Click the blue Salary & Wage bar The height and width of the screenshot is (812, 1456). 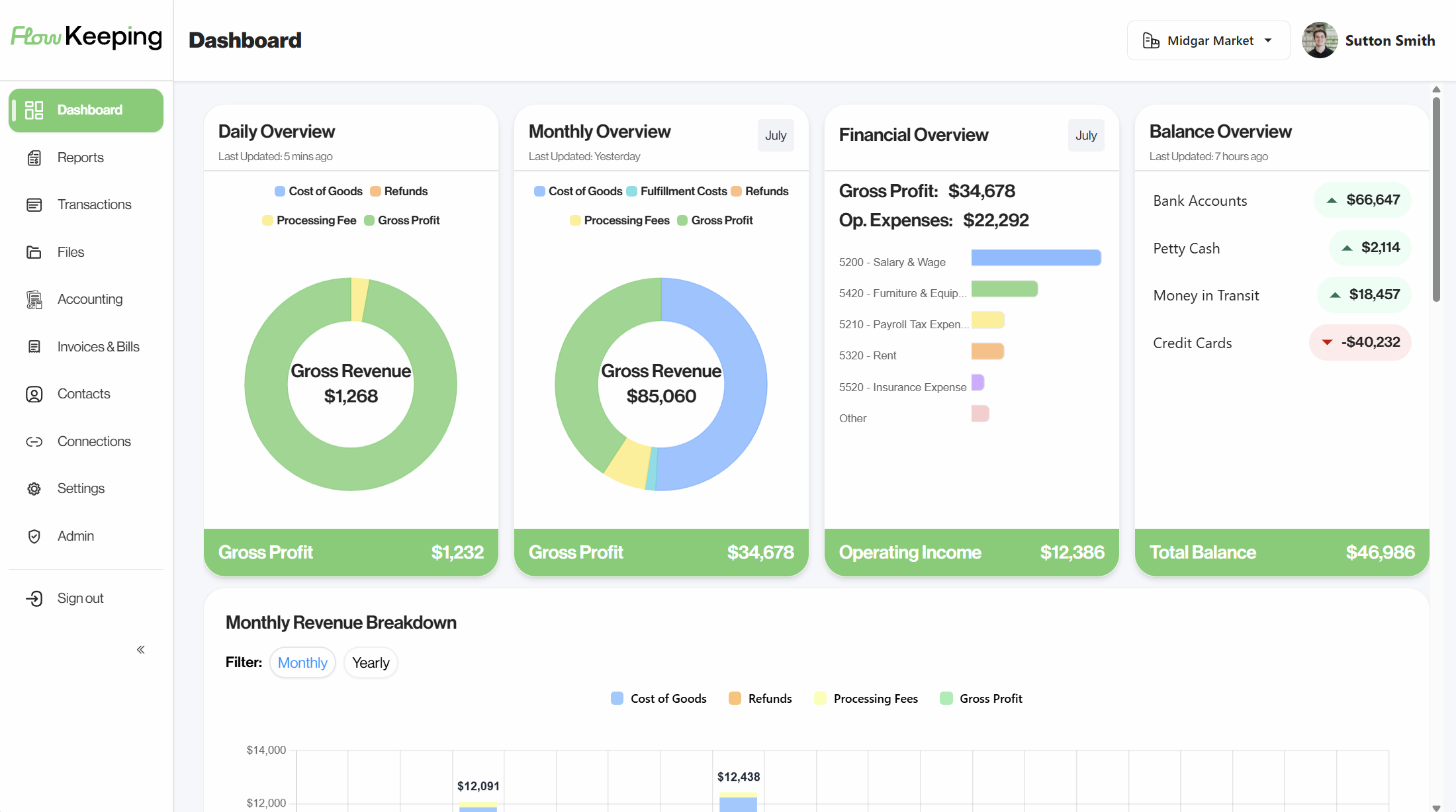(1036, 257)
